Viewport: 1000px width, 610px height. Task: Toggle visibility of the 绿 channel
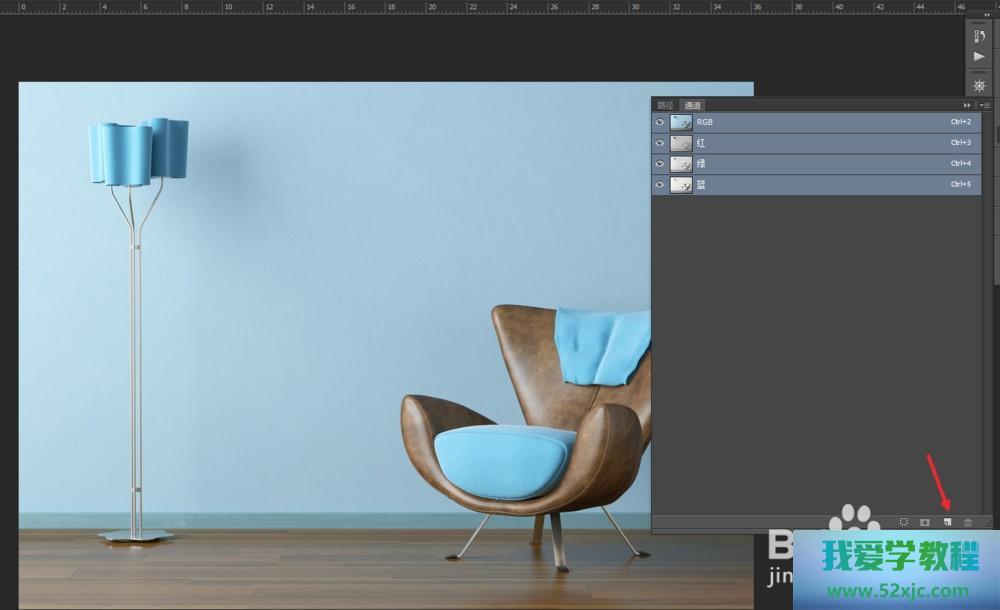(660, 164)
